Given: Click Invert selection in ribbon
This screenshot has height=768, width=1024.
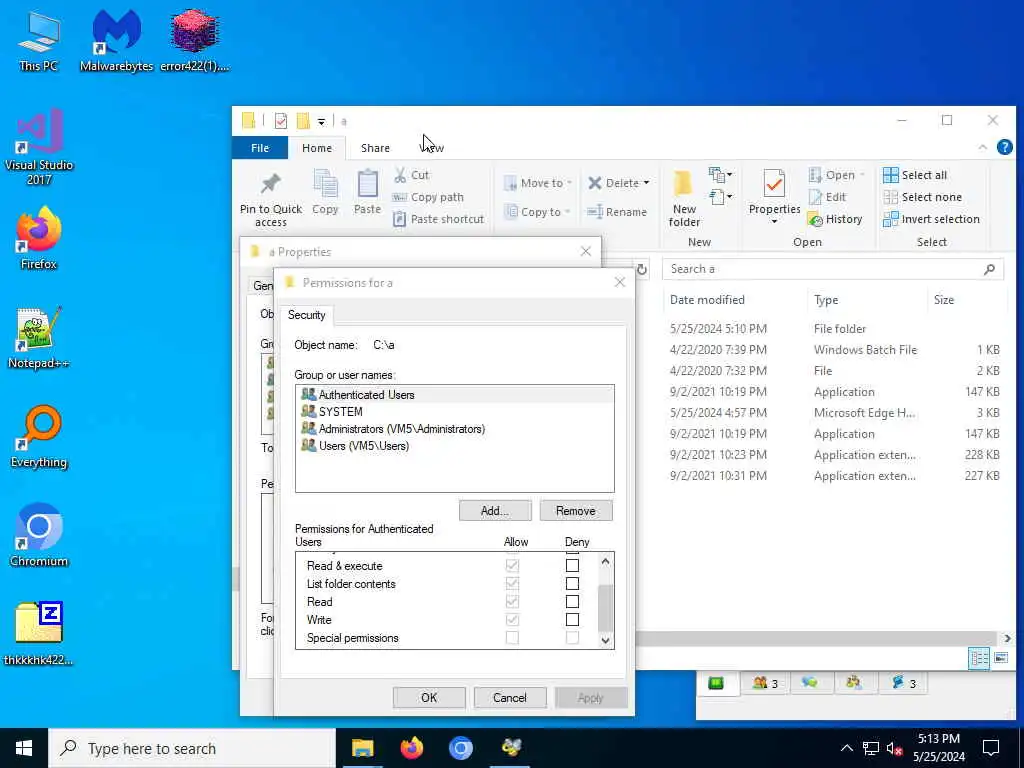Looking at the screenshot, I should click(931, 219).
